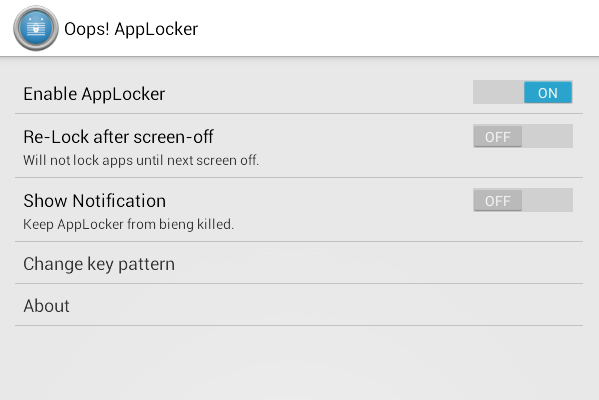Tap the Oops! AppLocker padlock app icon
The image size is (599, 400).
click(x=36, y=28)
